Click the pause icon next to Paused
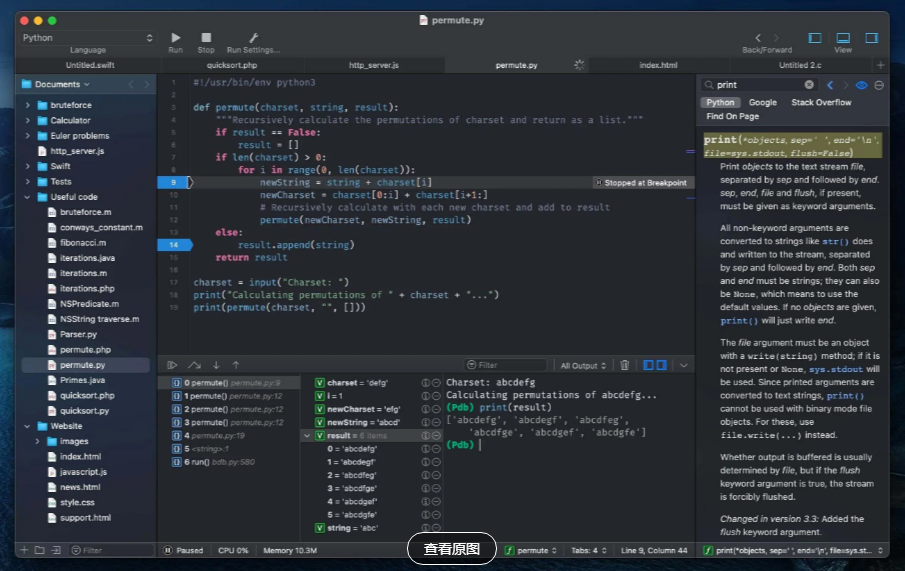 [168, 550]
